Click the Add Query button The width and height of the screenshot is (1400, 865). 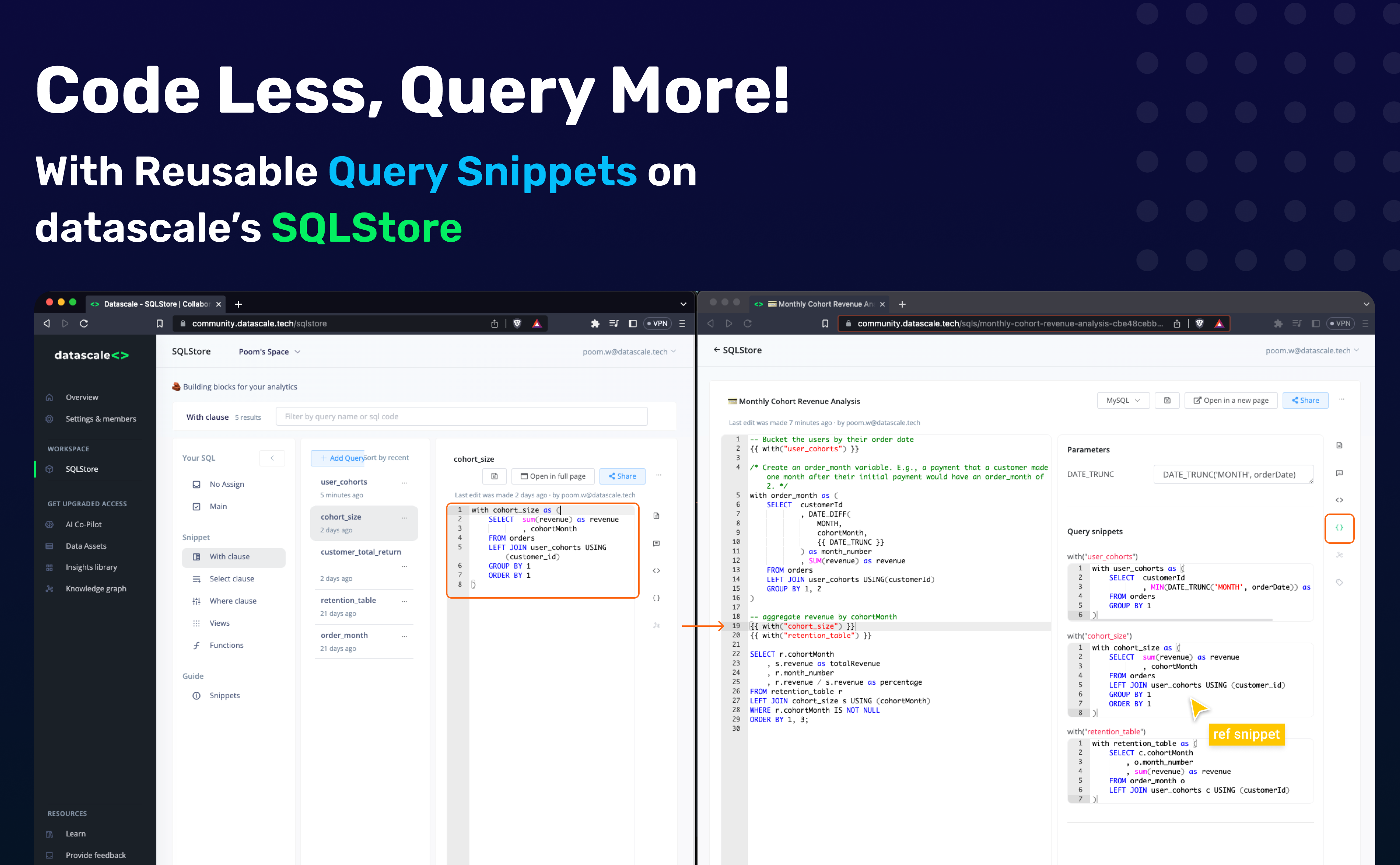point(338,458)
